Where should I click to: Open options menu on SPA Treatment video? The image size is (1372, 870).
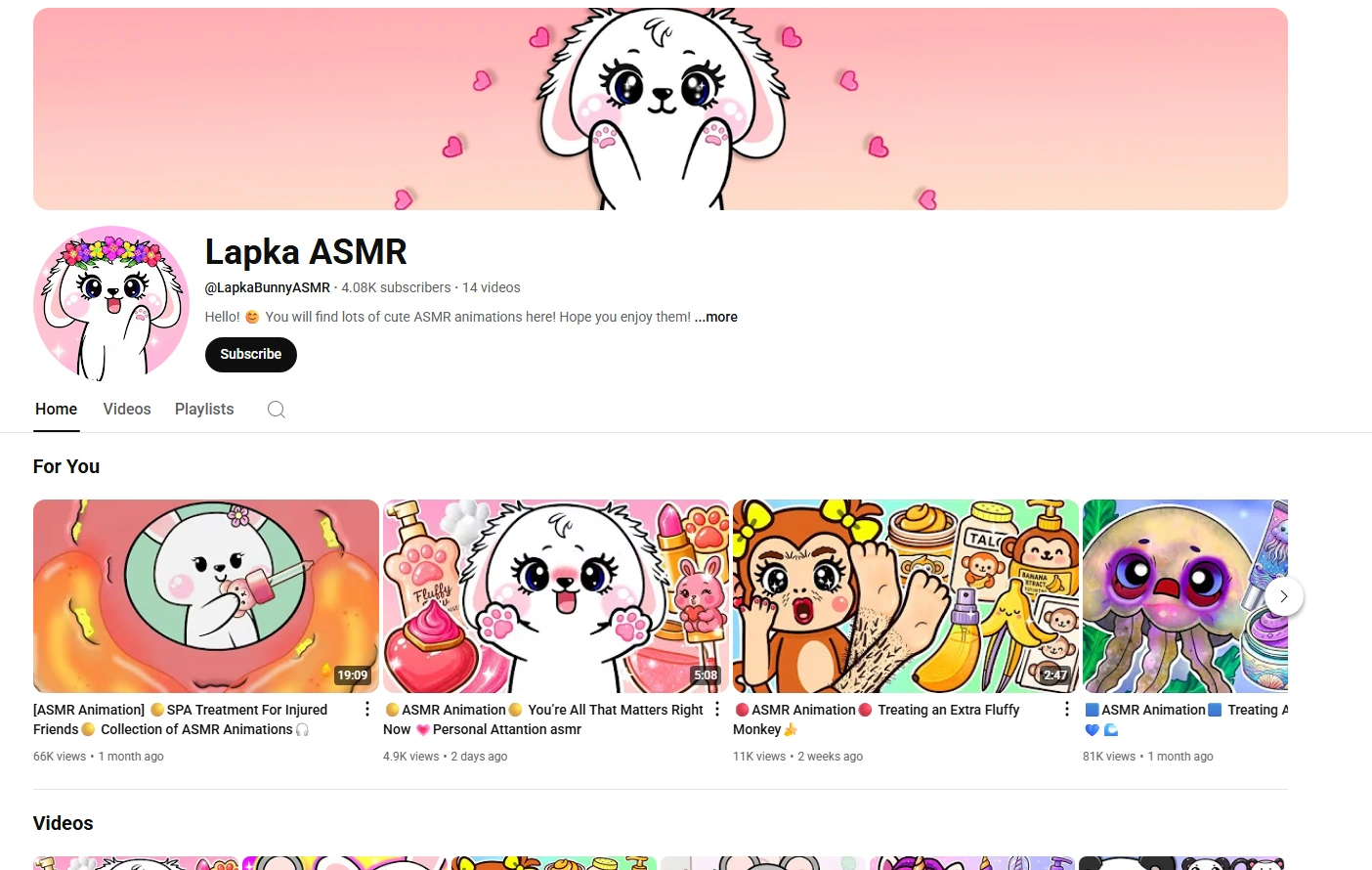click(x=366, y=708)
